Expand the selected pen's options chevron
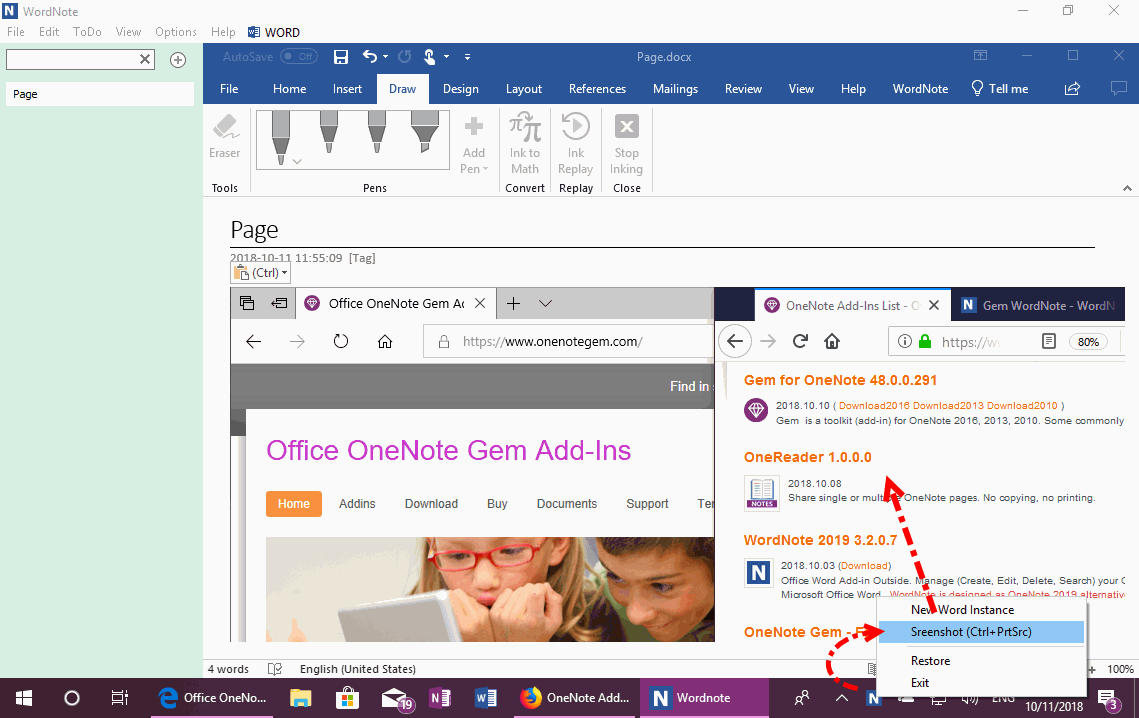Screen dimensions: 1139x718 pyautogui.click(x=297, y=161)
